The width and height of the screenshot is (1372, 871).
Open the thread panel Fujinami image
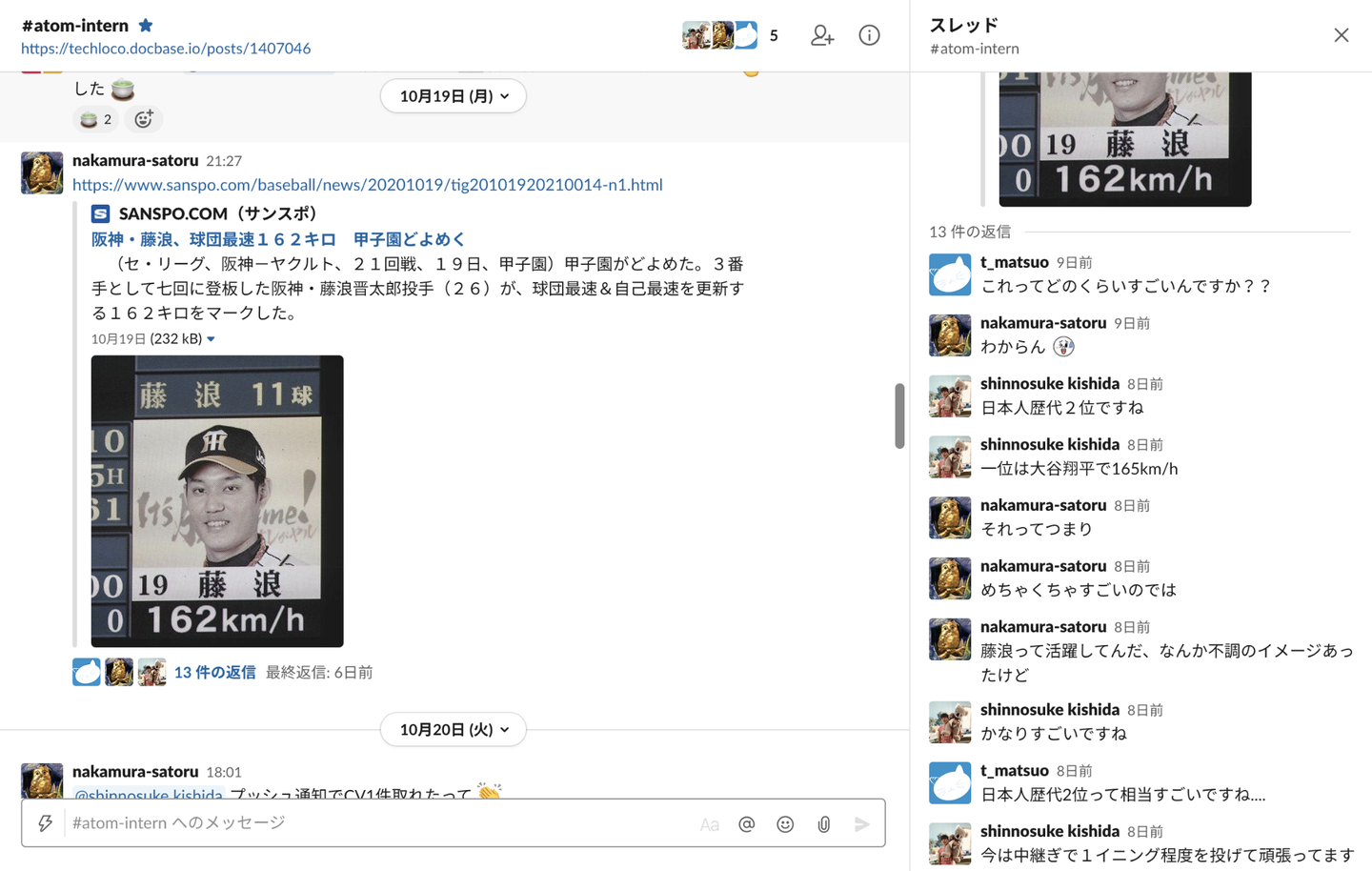1125,139
